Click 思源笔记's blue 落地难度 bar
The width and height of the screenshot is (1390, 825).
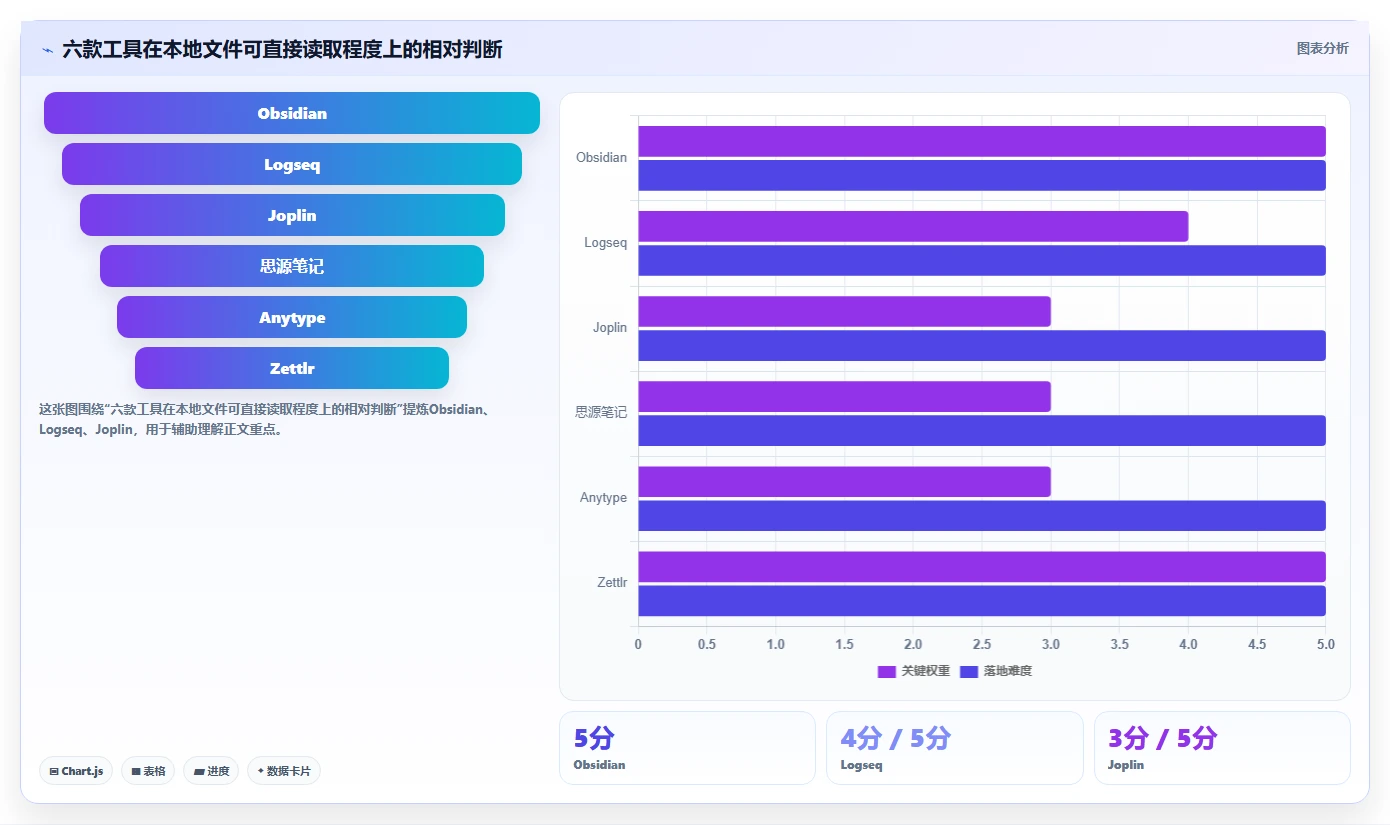click(982, 430)
